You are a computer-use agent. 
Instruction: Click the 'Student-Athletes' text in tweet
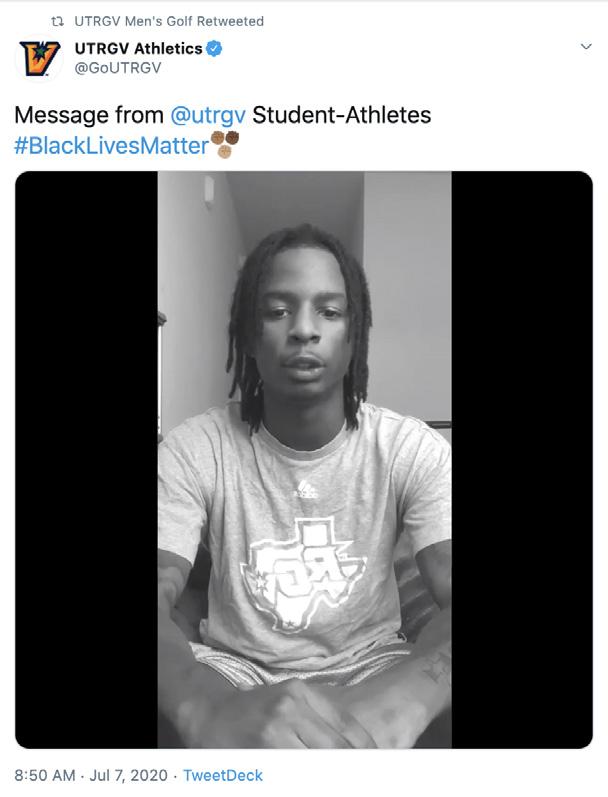pyautogui.click(x=342, y=115)
